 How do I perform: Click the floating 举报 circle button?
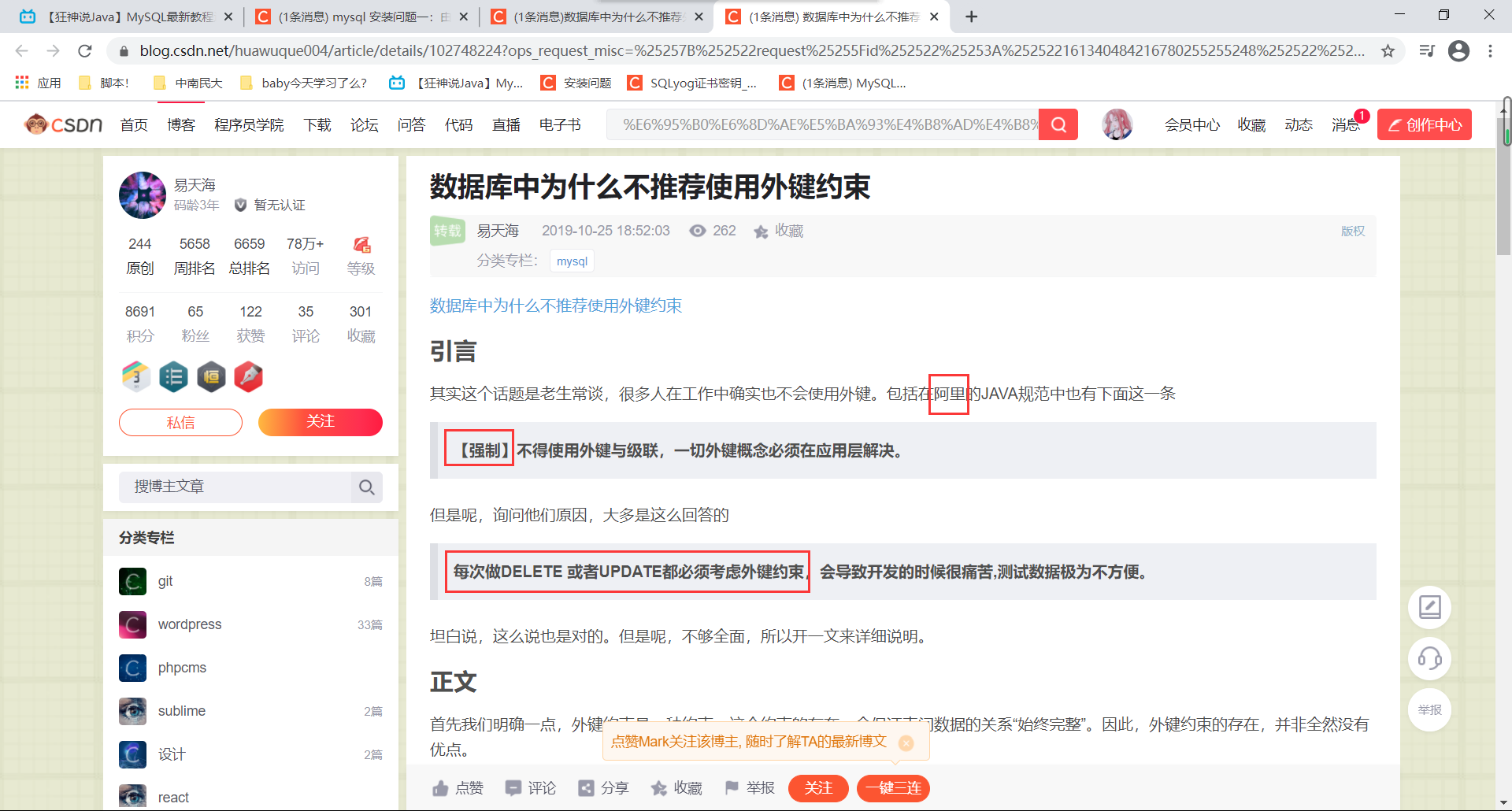1429,709
